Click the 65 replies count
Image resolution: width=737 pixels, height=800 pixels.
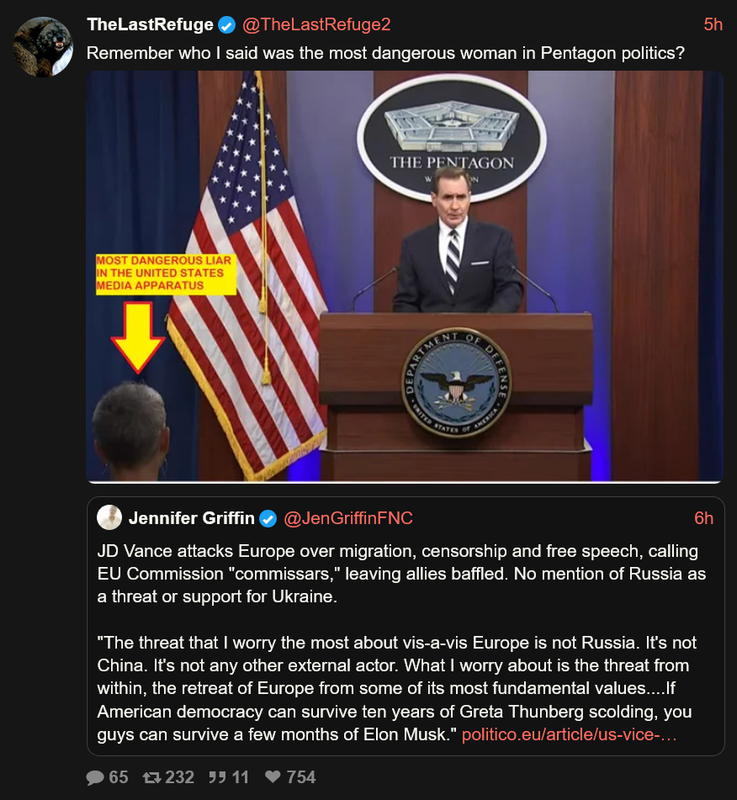click(118, 777)
